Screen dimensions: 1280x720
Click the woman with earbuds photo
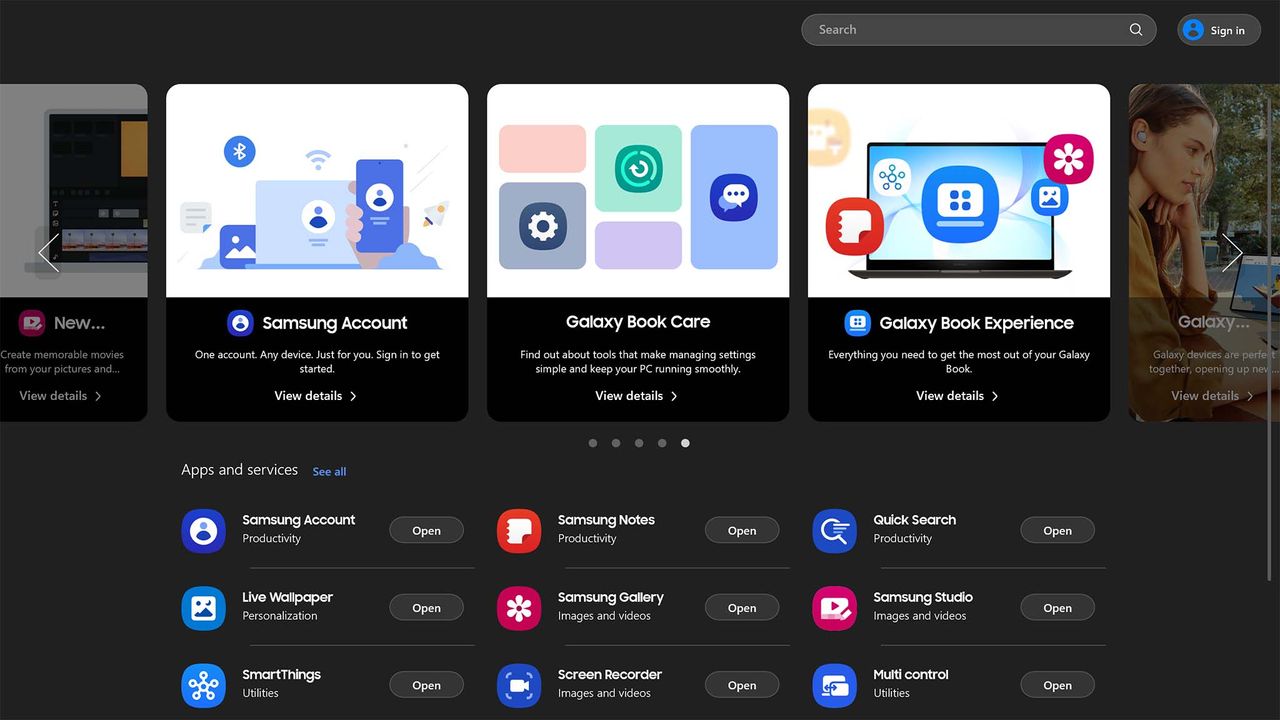(1204, 190)
